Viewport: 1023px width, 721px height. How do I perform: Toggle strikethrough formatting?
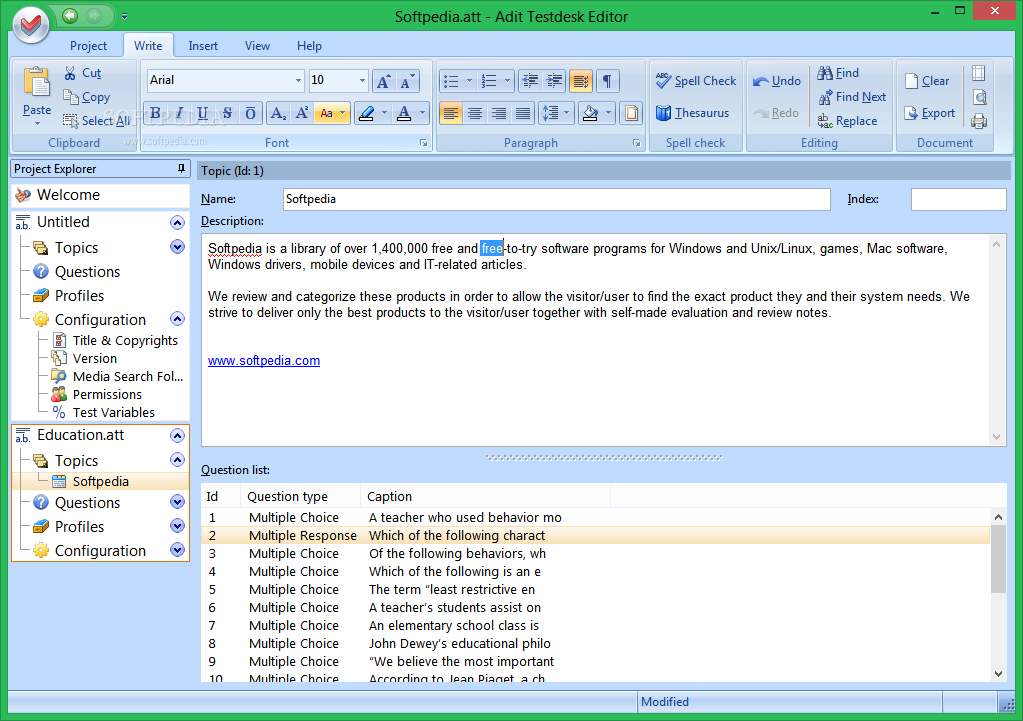click(227, 114)
